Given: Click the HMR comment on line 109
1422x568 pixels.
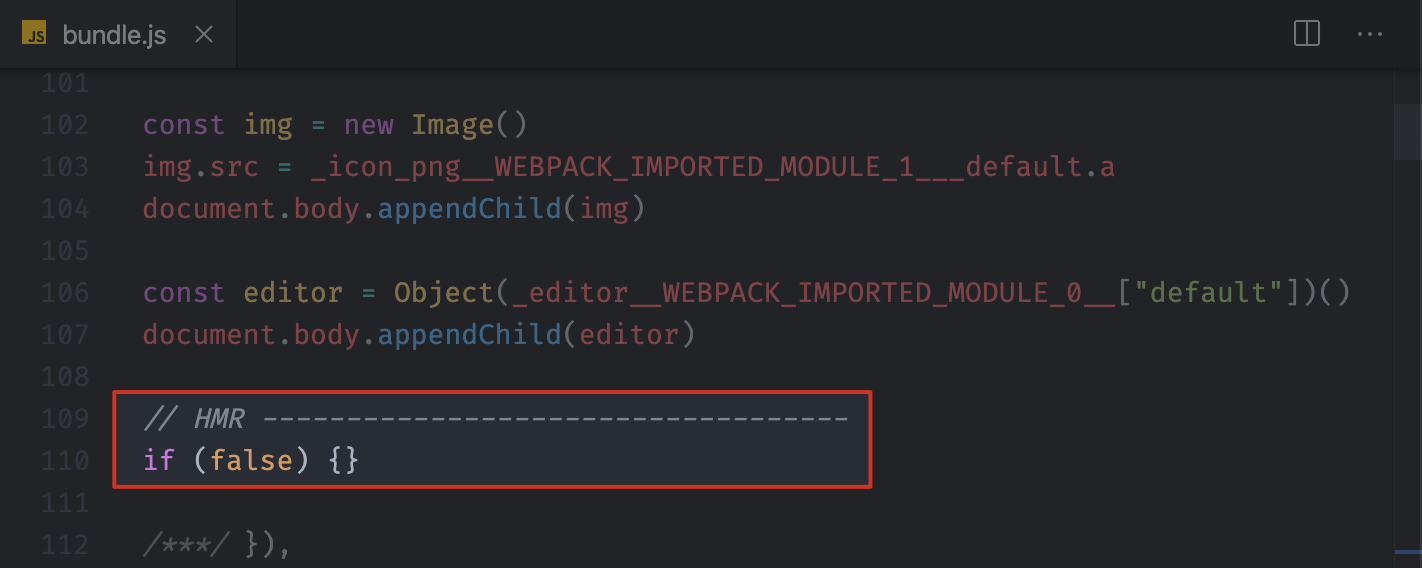Looking at the screenshot, I should click(x=496, y=419).
